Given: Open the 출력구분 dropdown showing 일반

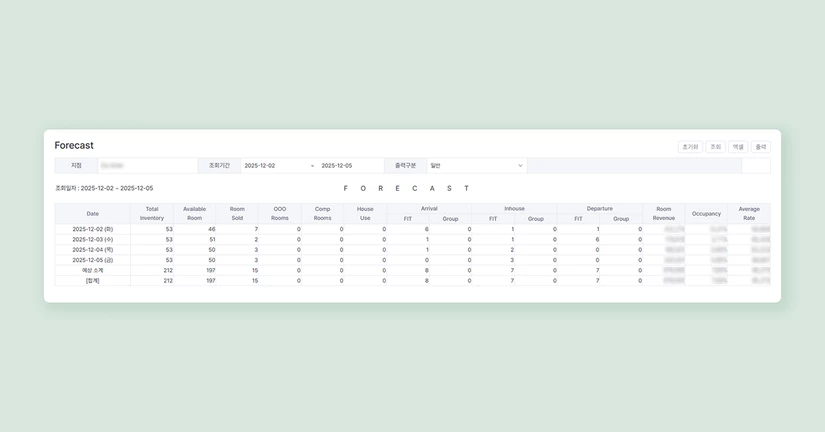Looking at the screenshot, I should click(477, 165).
